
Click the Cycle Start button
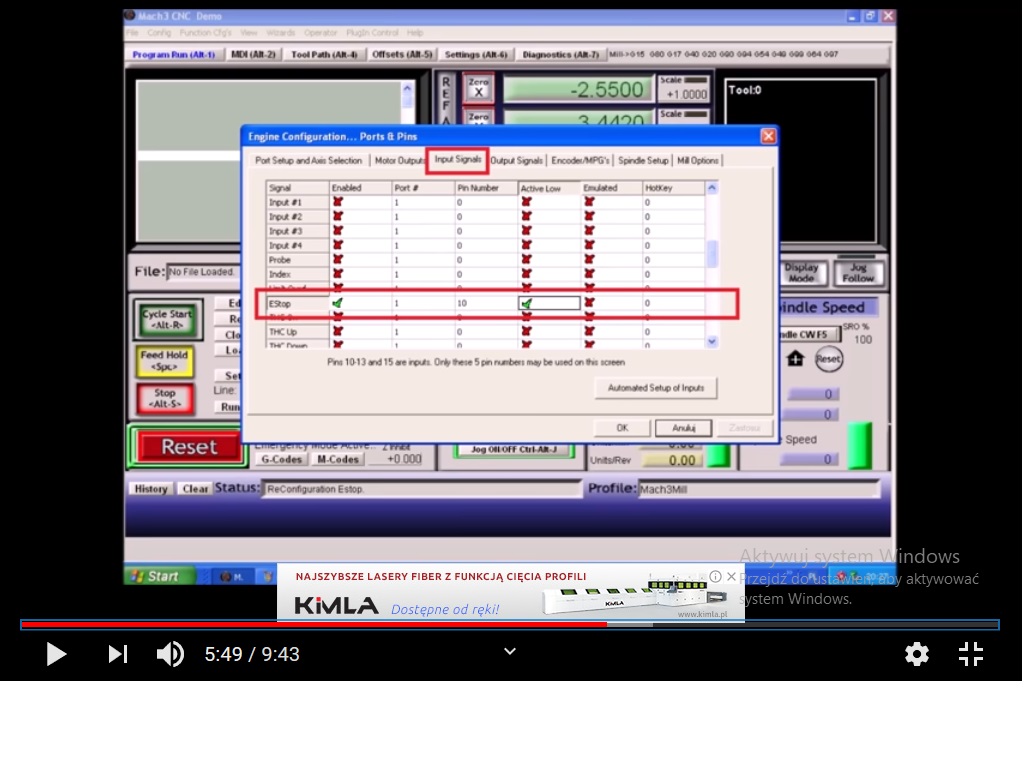pyautogui.click(x=167, y=319)
